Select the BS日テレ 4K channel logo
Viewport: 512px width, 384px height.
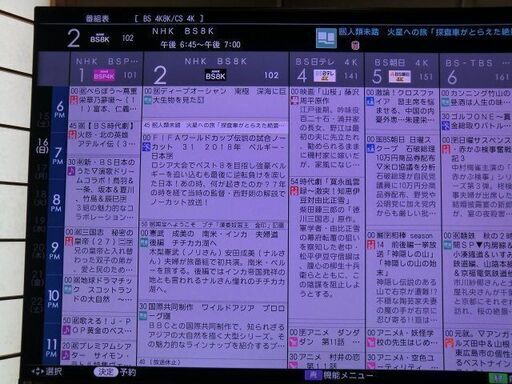point(324,76)
